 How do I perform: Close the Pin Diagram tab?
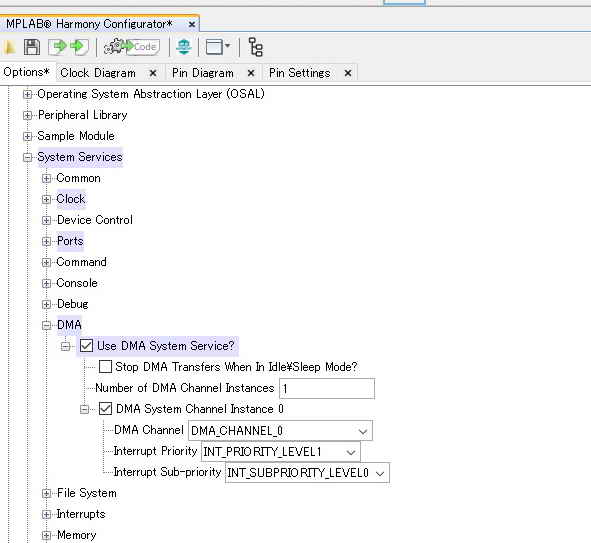251,73
